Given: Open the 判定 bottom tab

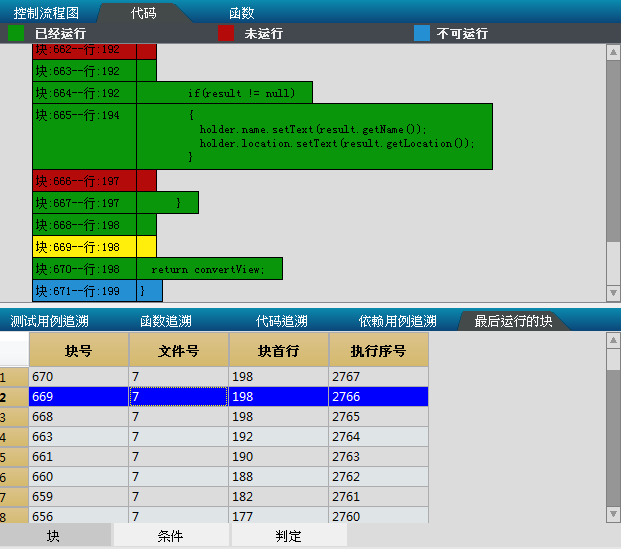Looking at the screenshot, I should coord(289,535).
